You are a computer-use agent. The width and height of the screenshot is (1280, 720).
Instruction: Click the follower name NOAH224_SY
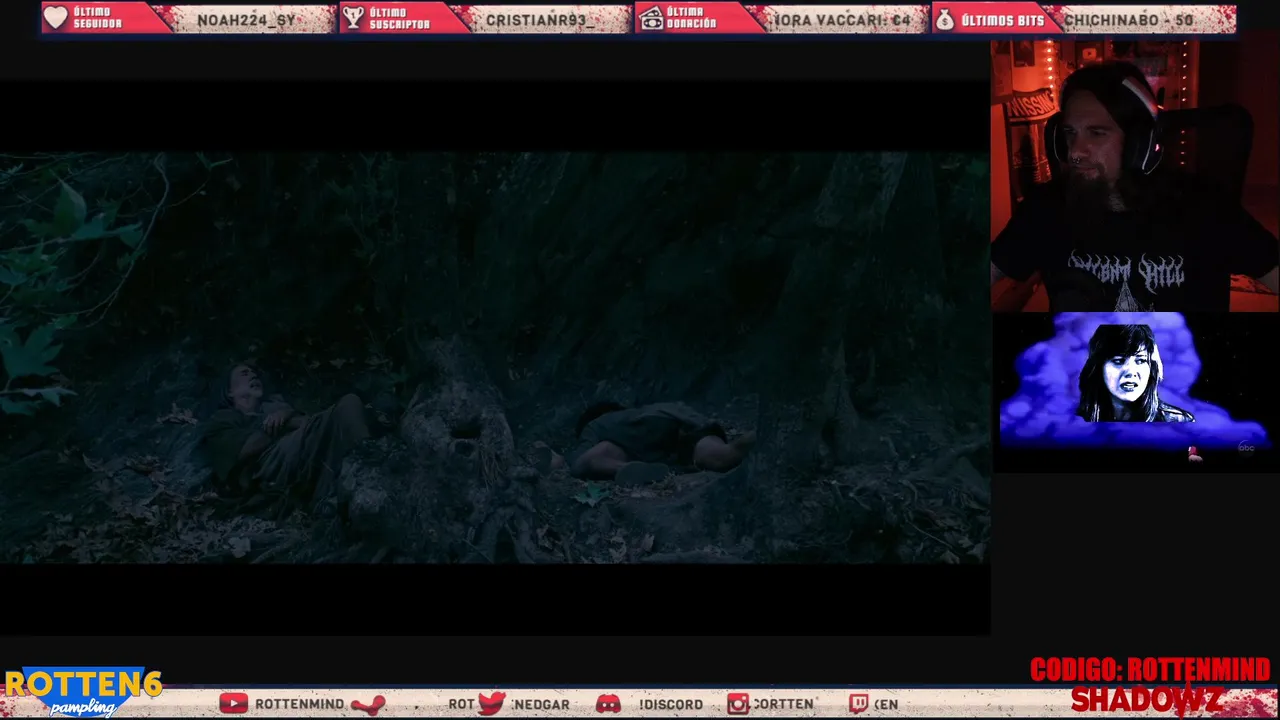click(246, 20)
